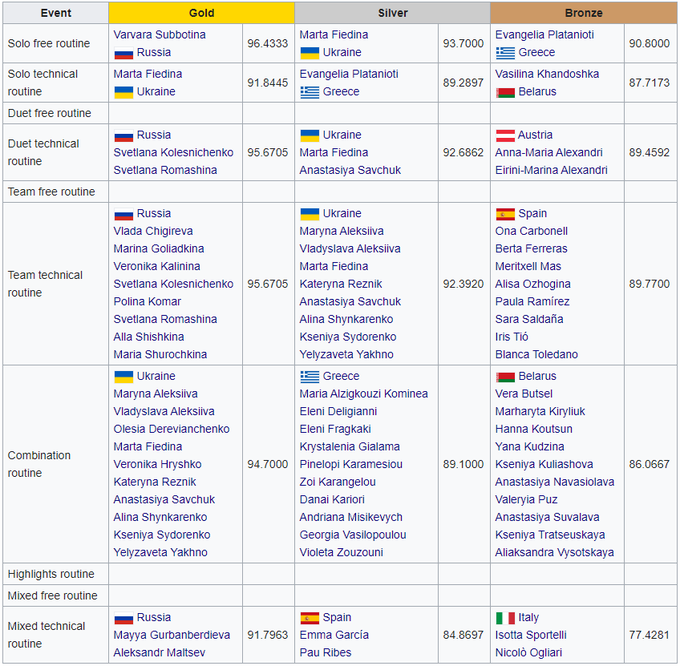
Task: Click Belarus flag above Vera Butsel
Action: tap(505, 377)
